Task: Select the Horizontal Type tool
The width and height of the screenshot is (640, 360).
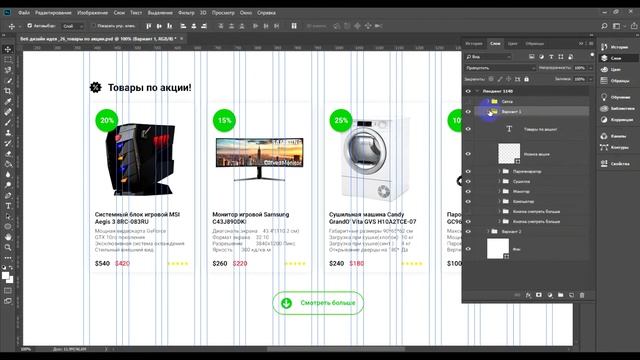Action: [8, 206]
